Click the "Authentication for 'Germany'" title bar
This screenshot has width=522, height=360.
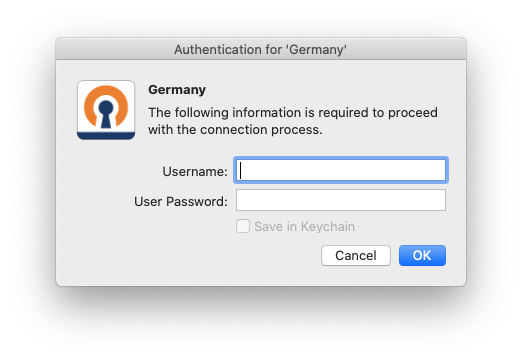261,49
